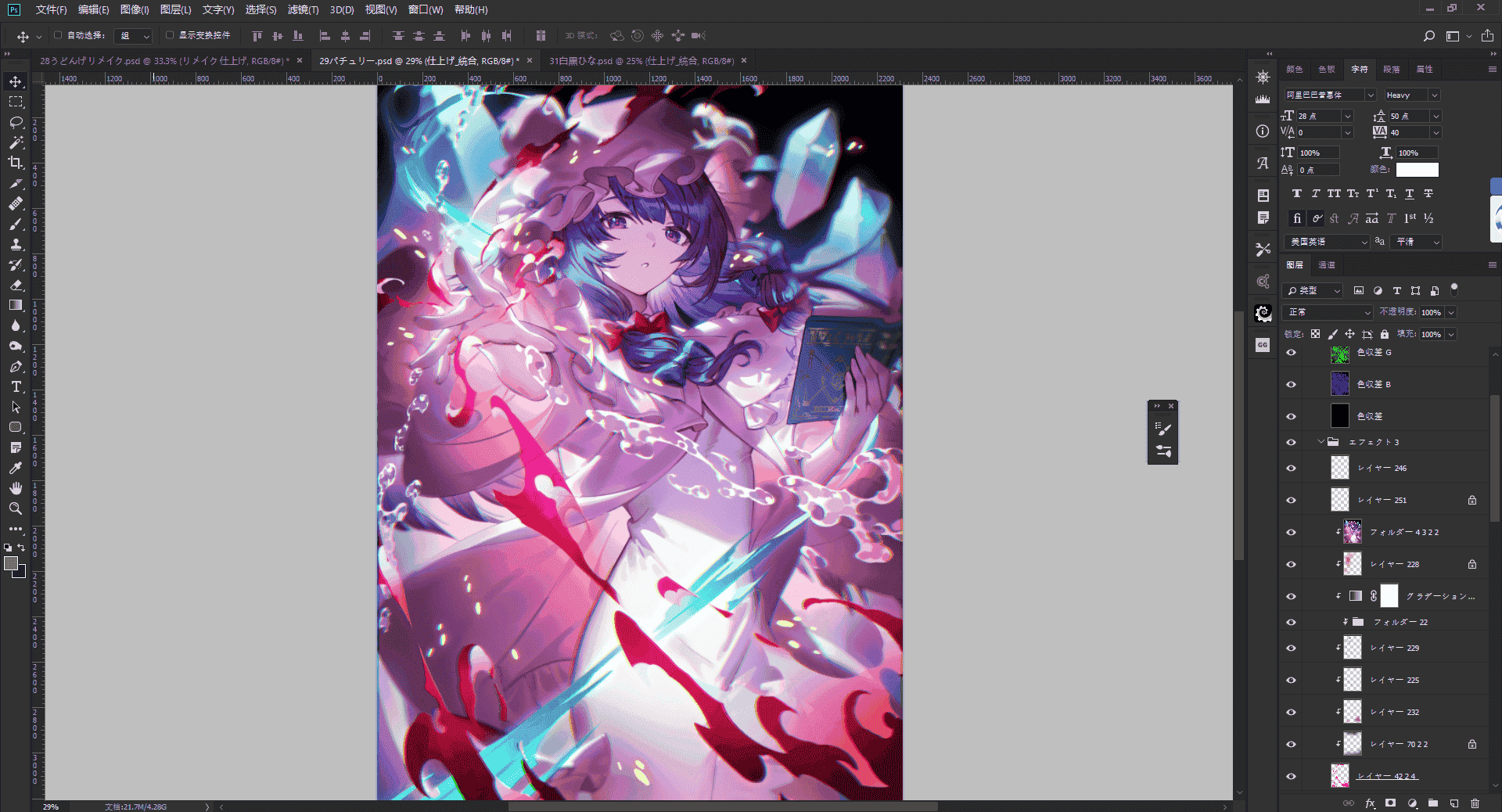Select the Brush tool

[16, 225]
